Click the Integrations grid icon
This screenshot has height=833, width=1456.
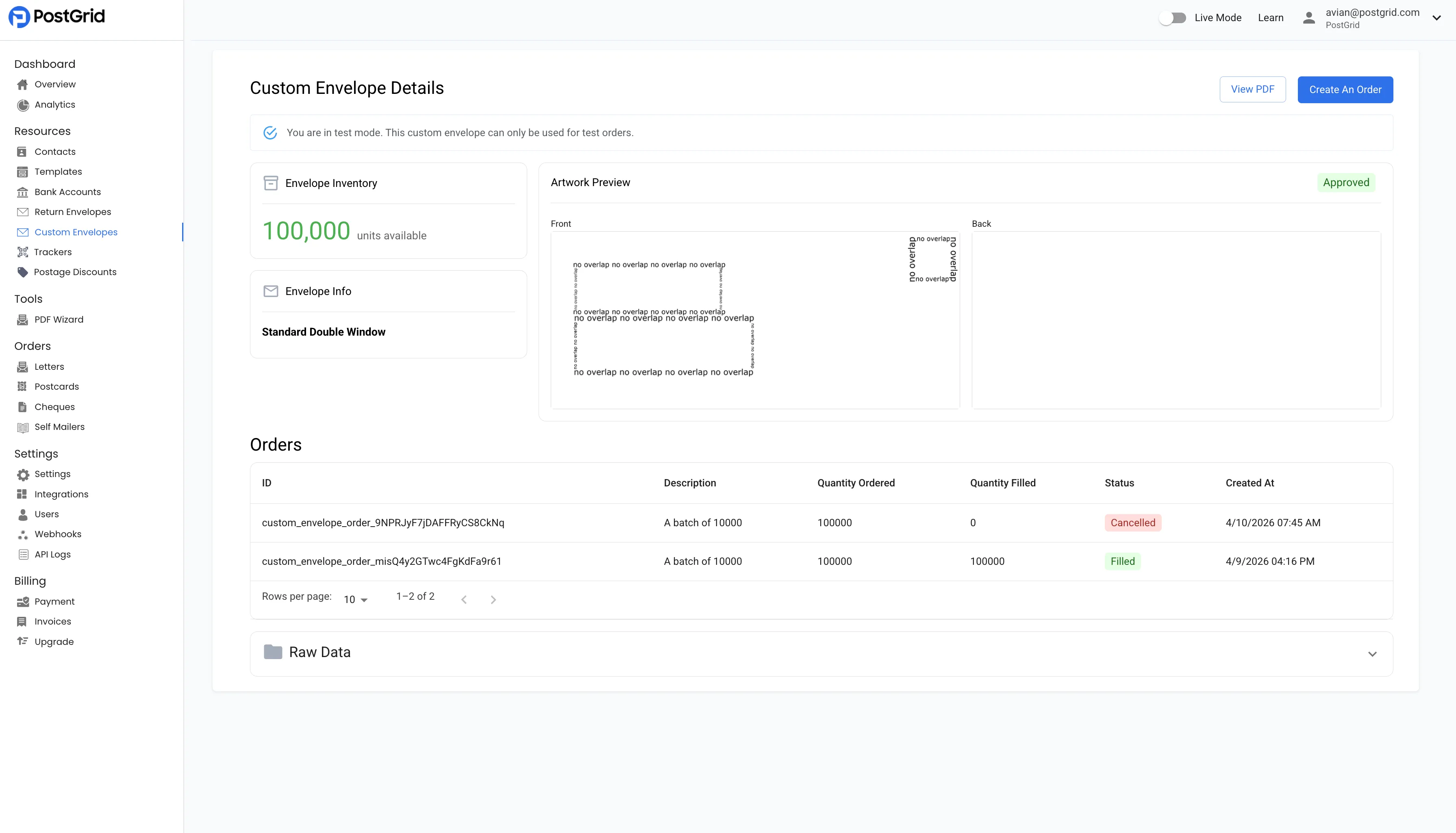coord(22,494)
